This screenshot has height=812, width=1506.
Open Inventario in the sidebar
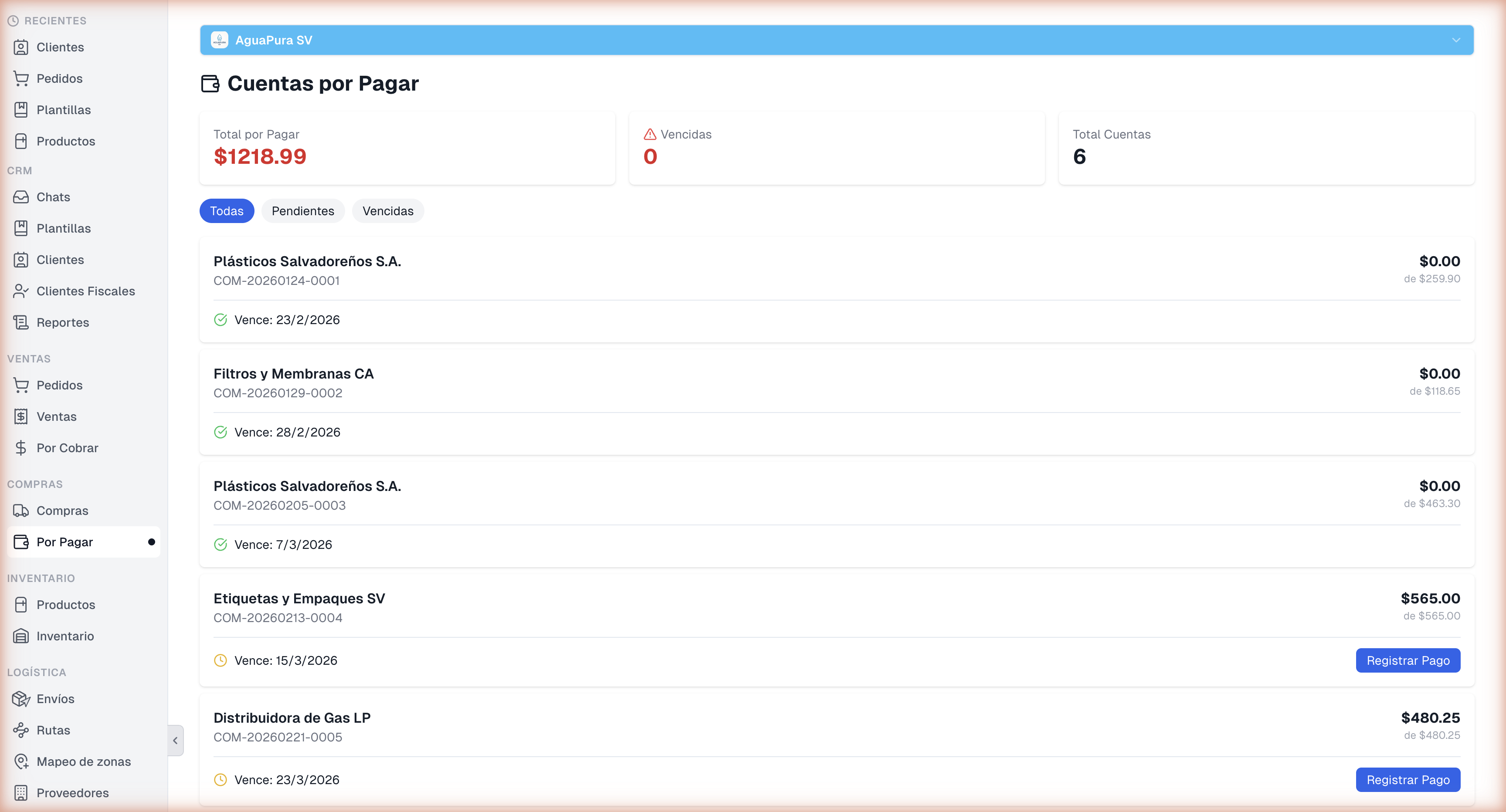pyautogui.click(x=65, y=636)
